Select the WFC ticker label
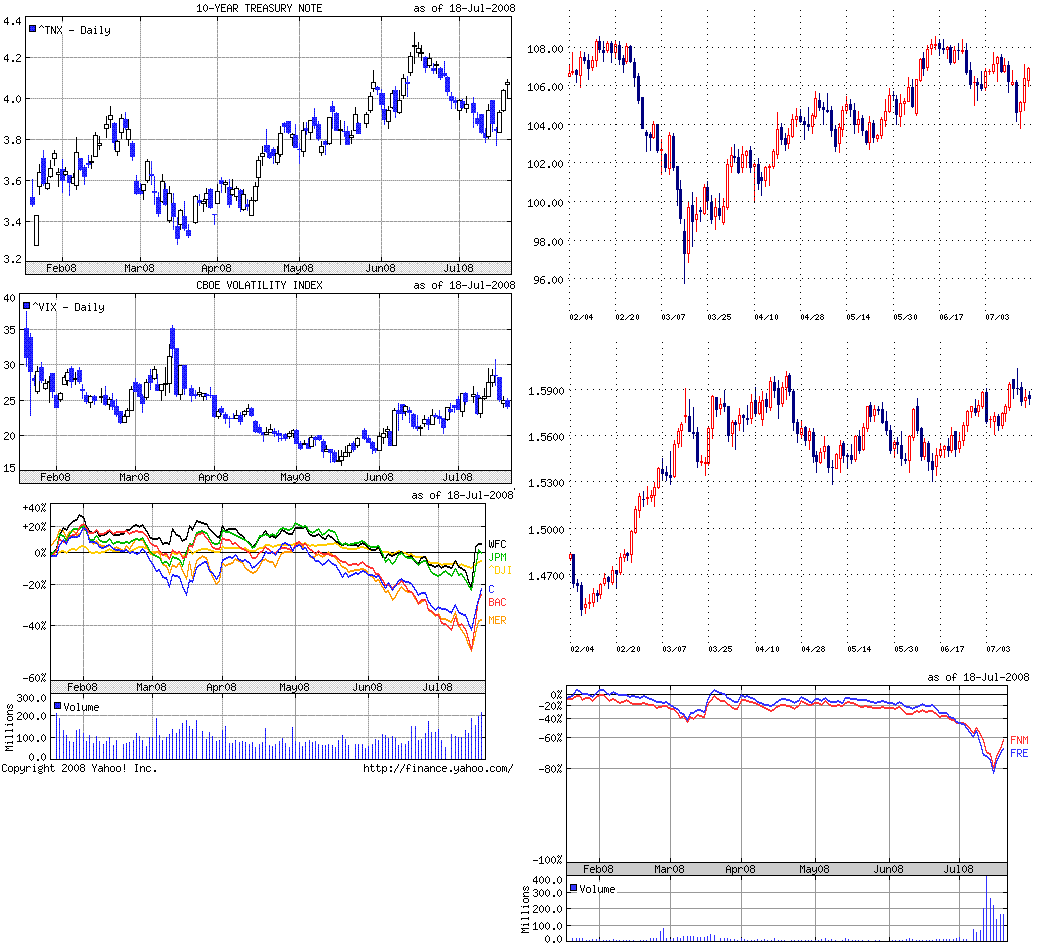The width and height of the screenshot is (1037, 946). (x=498, y=544)
